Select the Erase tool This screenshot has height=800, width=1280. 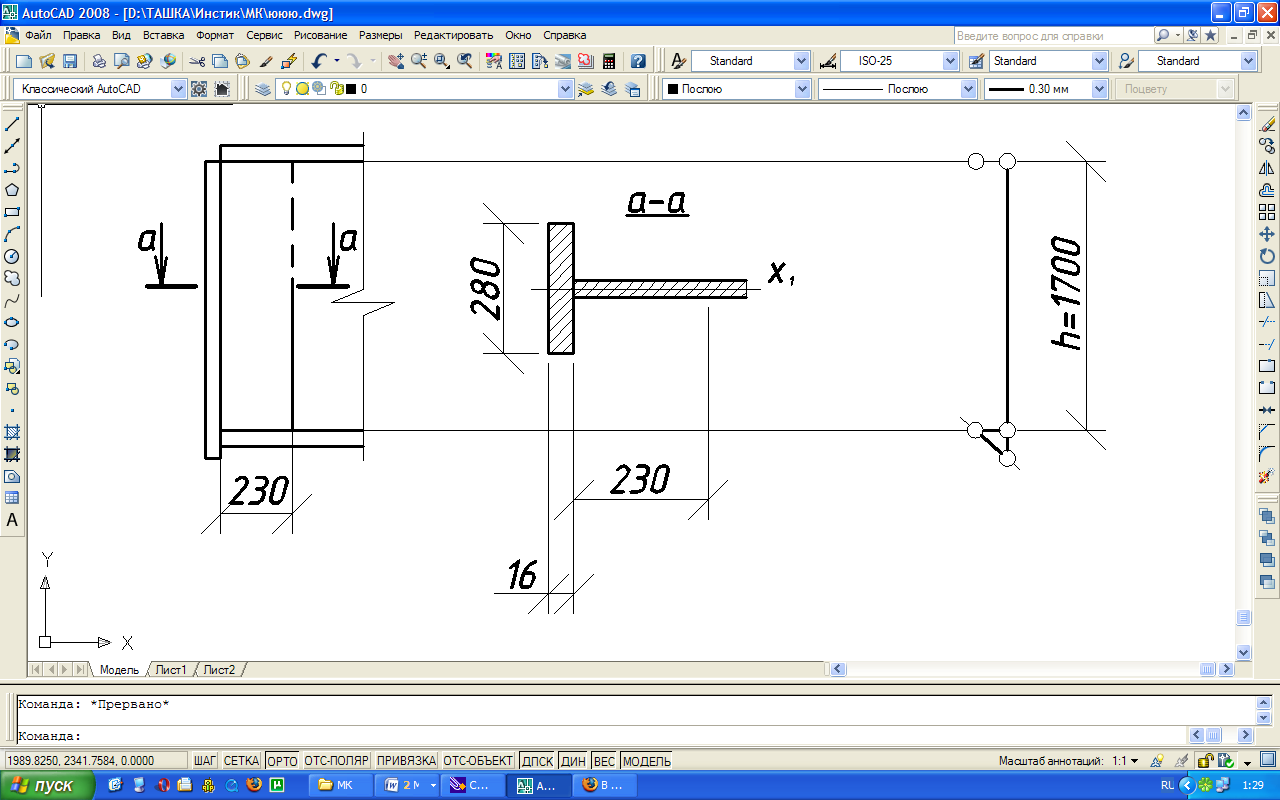click(x=1267, y=124)
